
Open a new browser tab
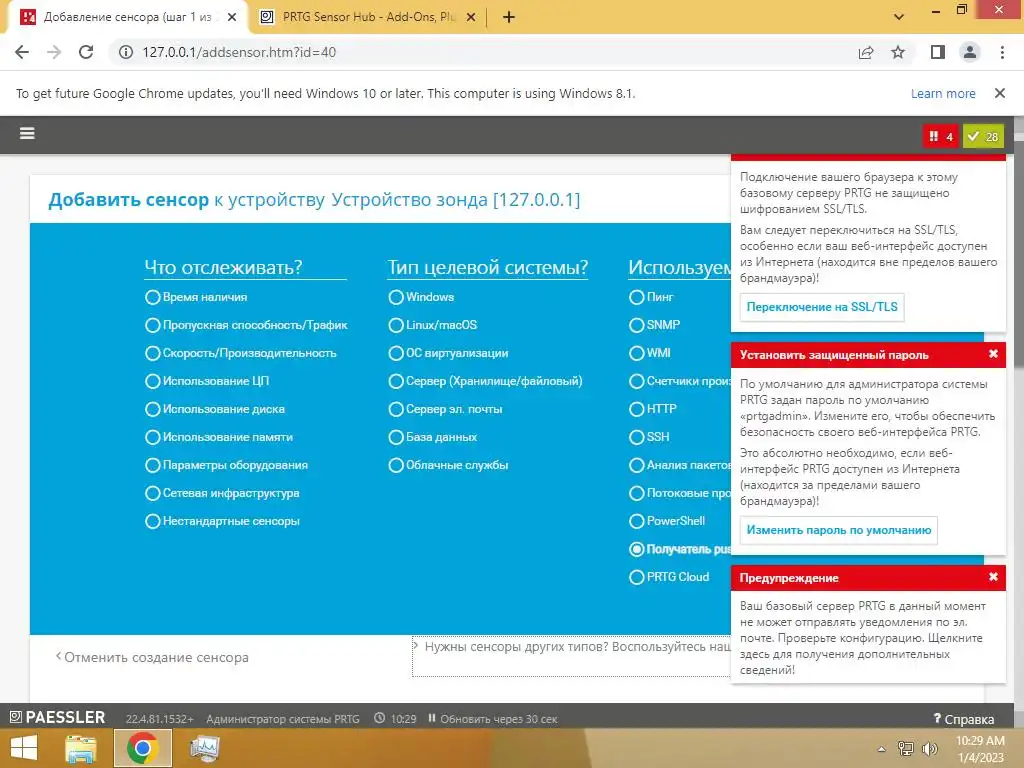(509, 17)
